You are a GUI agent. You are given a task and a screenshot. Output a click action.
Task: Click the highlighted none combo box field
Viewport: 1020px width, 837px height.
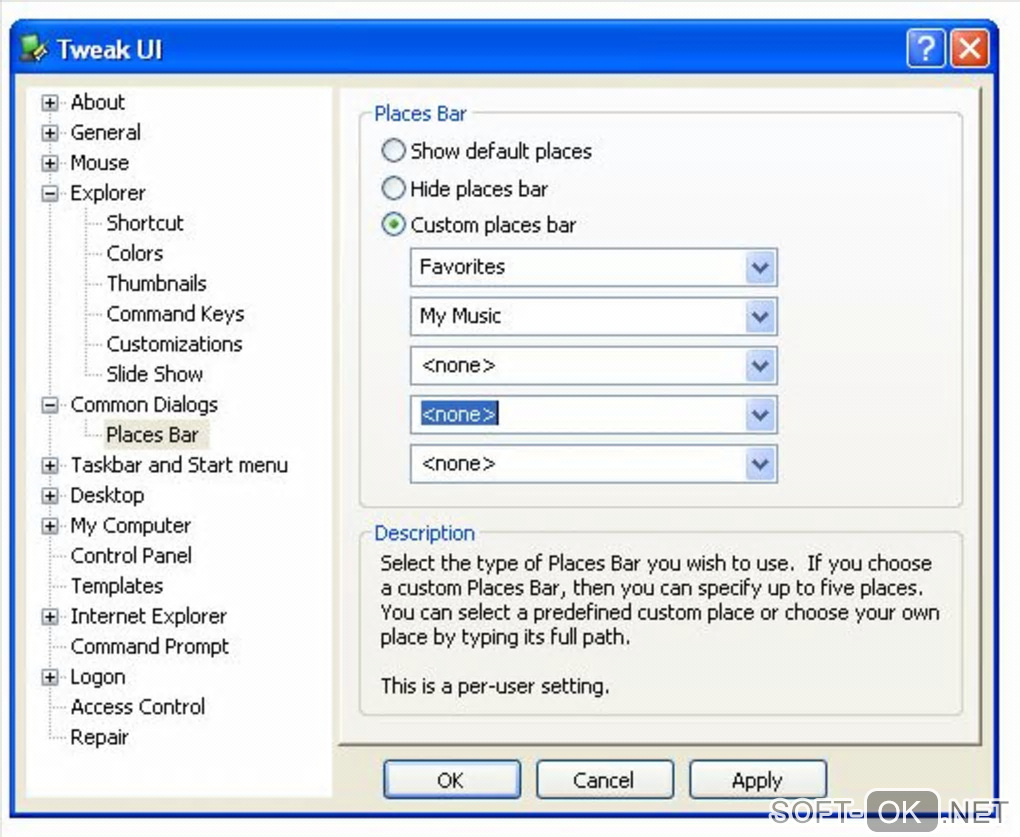[576, 415]
